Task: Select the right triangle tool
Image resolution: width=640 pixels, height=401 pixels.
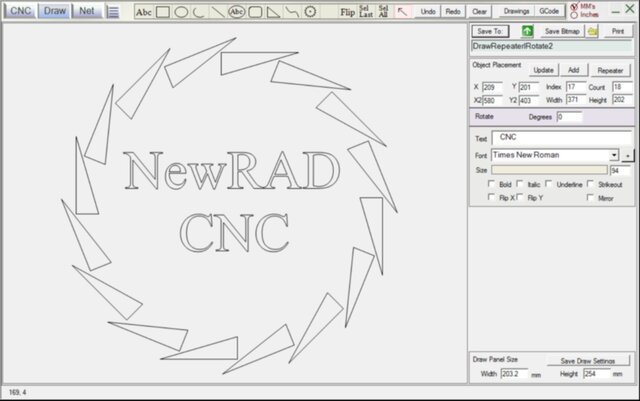Action: pyautogui.click(x=273, y=12)
